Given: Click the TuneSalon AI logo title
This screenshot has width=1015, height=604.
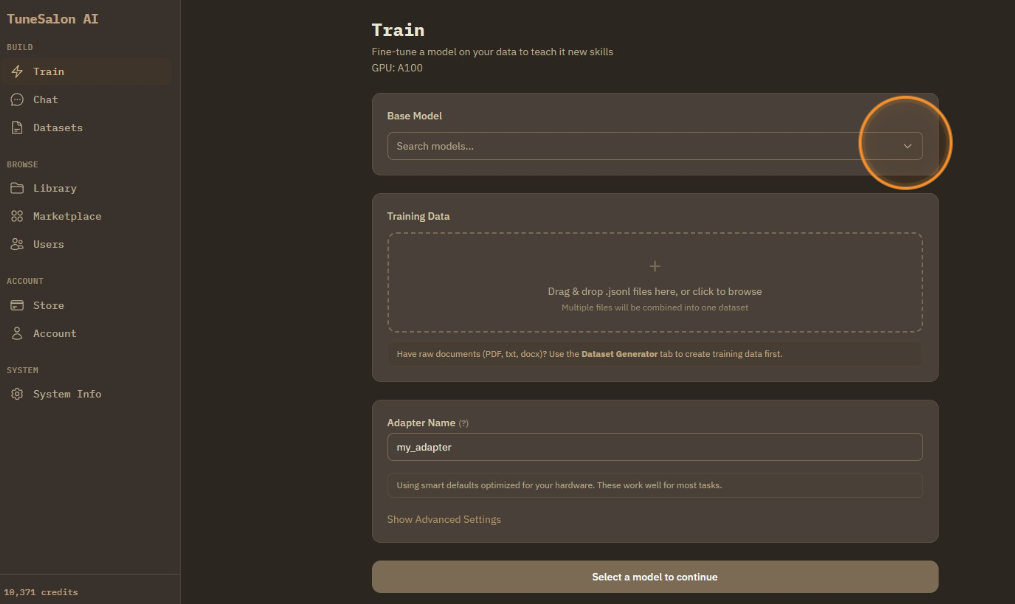Looking at the screenshot, I should pos(53,19).
